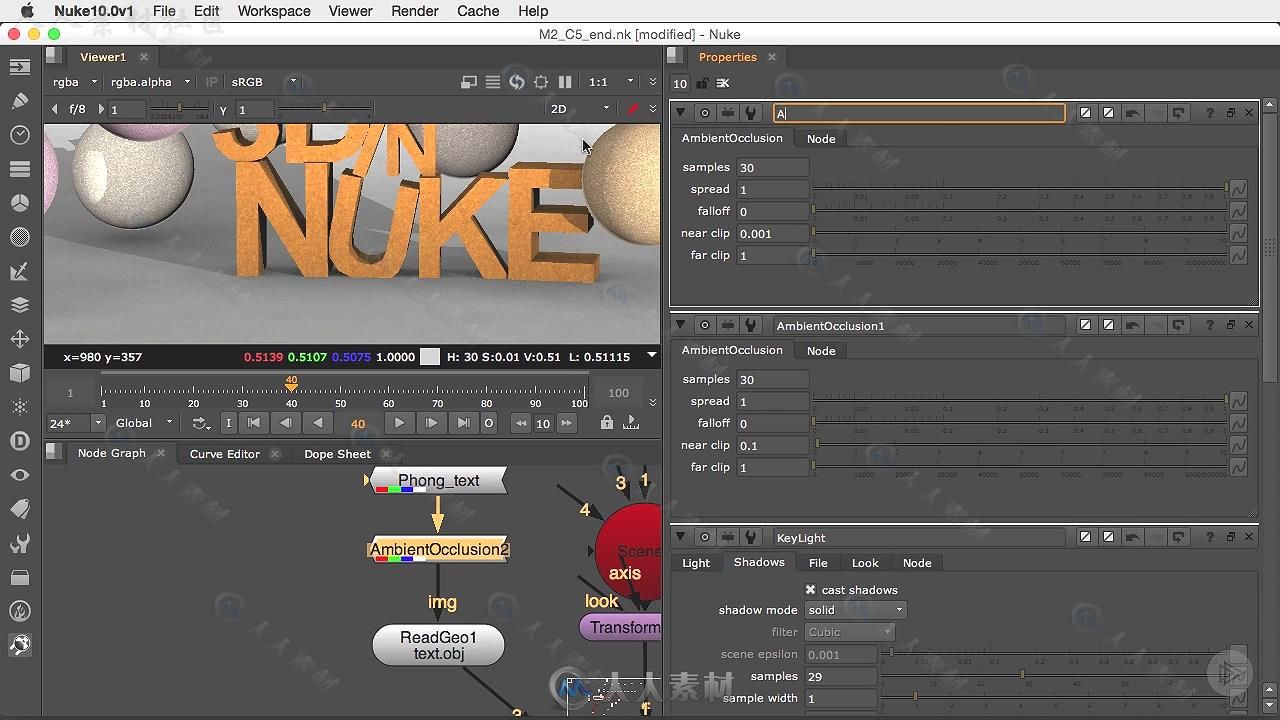Open the sRGB viewer process dropdown
The image size is (1280, 720).
click(264, 82)
